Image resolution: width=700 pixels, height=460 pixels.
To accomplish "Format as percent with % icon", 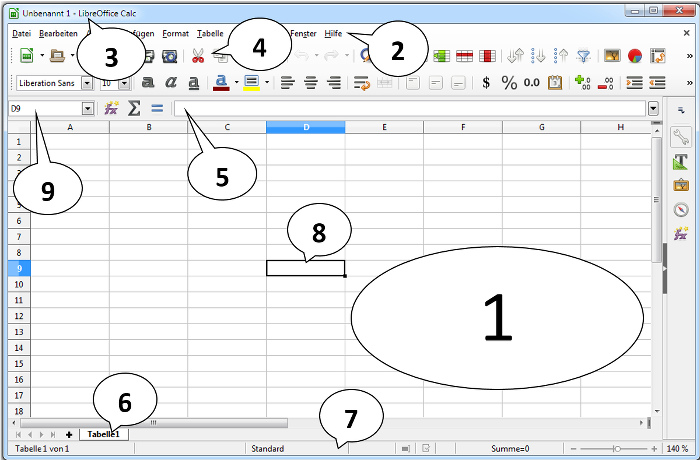I will [x=509, y=83].
